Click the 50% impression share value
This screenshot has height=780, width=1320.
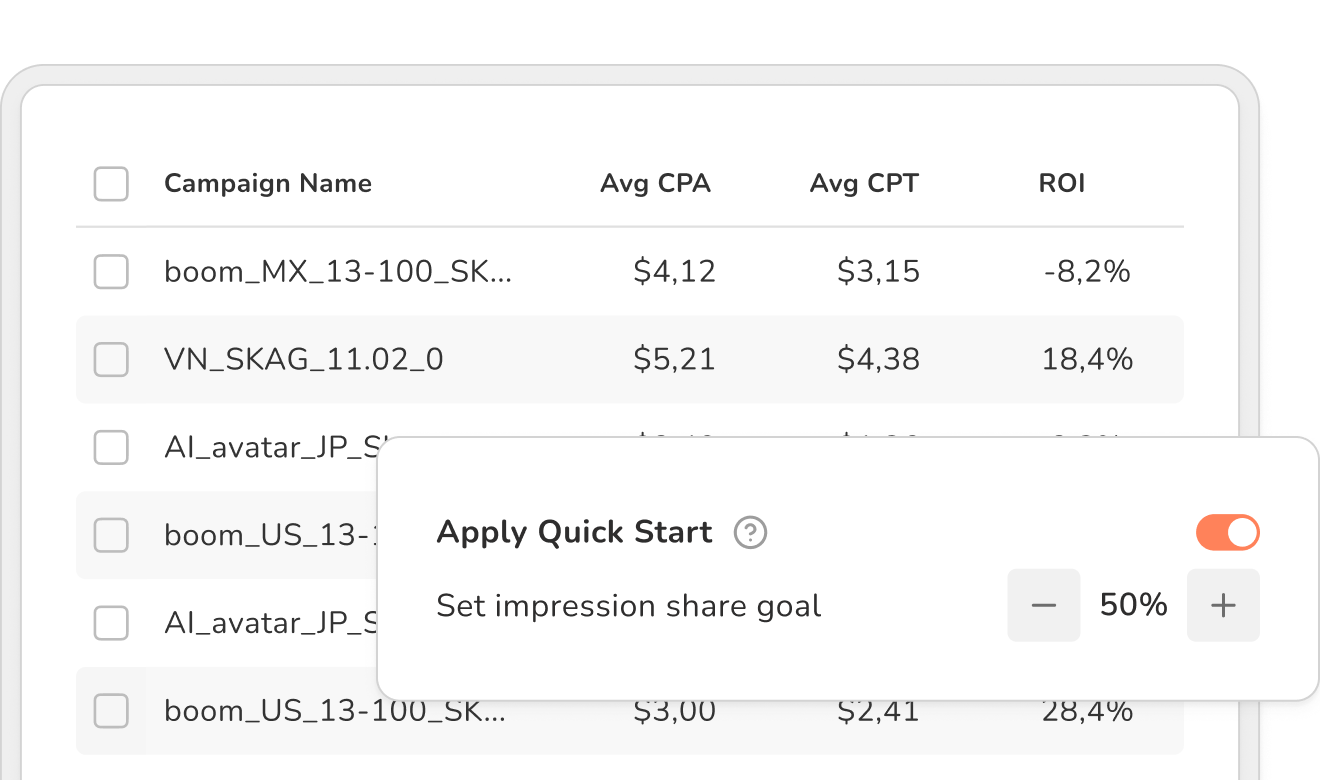(1133, 605)
